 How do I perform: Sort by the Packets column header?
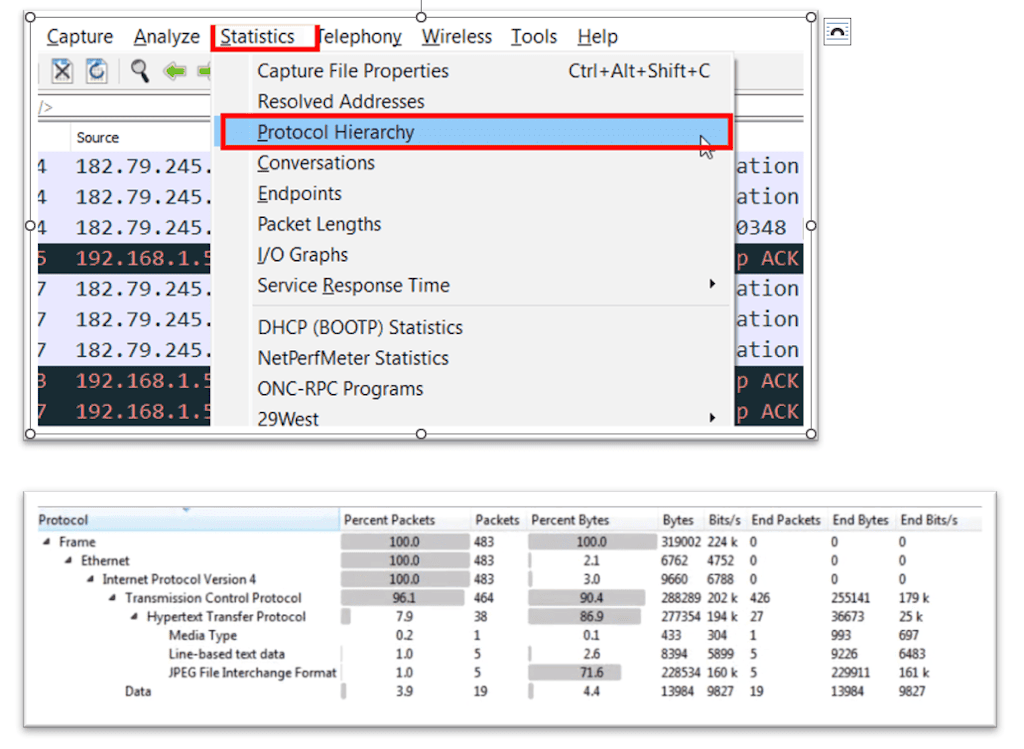pyautogui.click(x=498, y=520)
